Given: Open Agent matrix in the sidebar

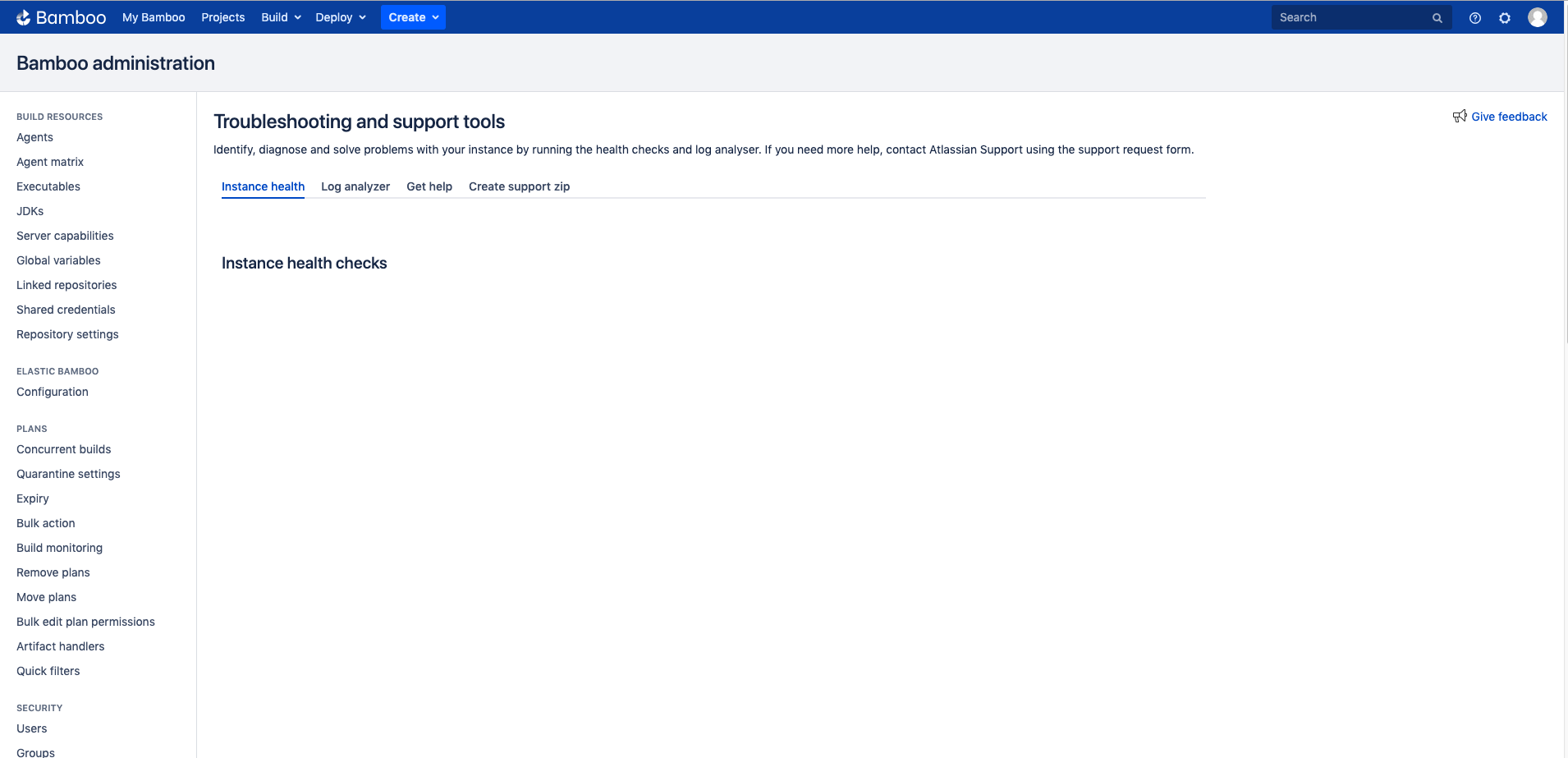Looking at the screenshot, I should click(x=50, y=162).
